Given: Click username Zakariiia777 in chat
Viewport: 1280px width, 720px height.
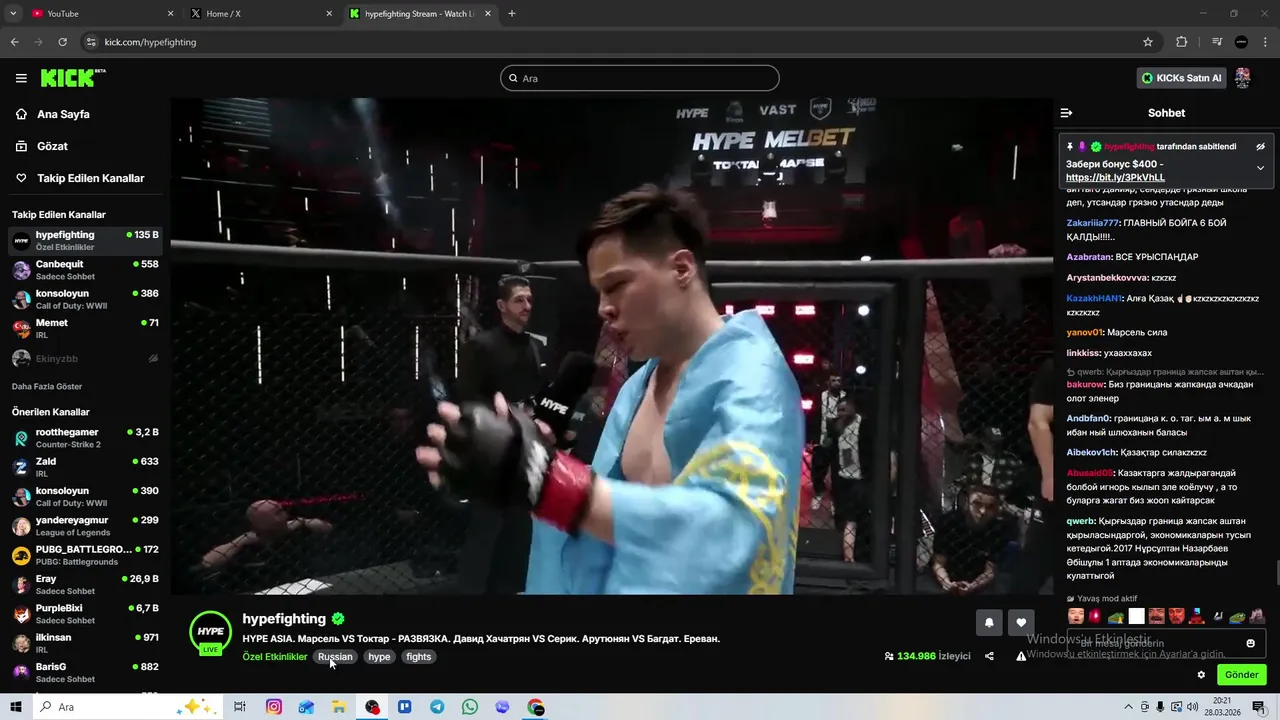Looking at the screenshot, I should [x=1093, y=223].
